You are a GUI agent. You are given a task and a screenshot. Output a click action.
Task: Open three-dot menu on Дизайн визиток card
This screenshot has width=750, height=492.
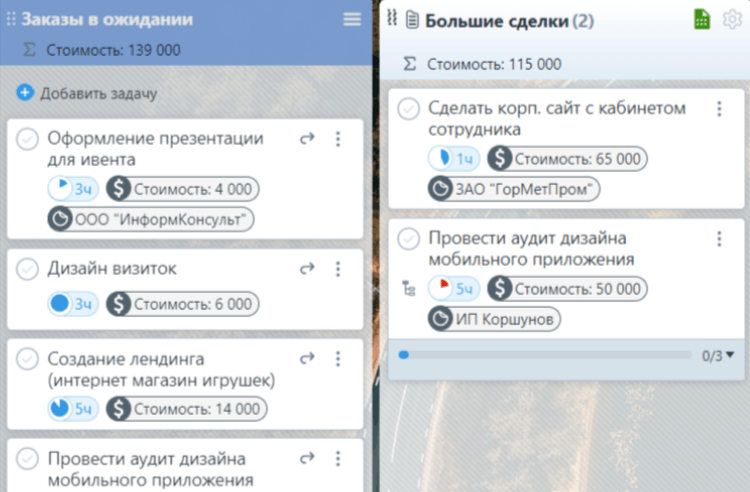point(338,269)
